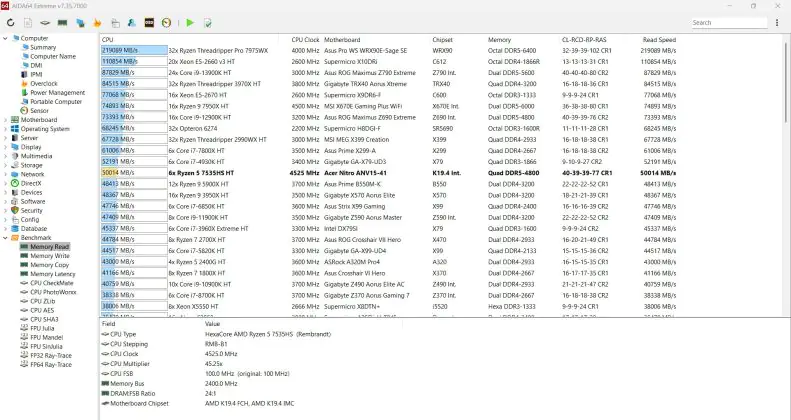Select the IPMI tree item
791x420 pixels.
point(36,75)
